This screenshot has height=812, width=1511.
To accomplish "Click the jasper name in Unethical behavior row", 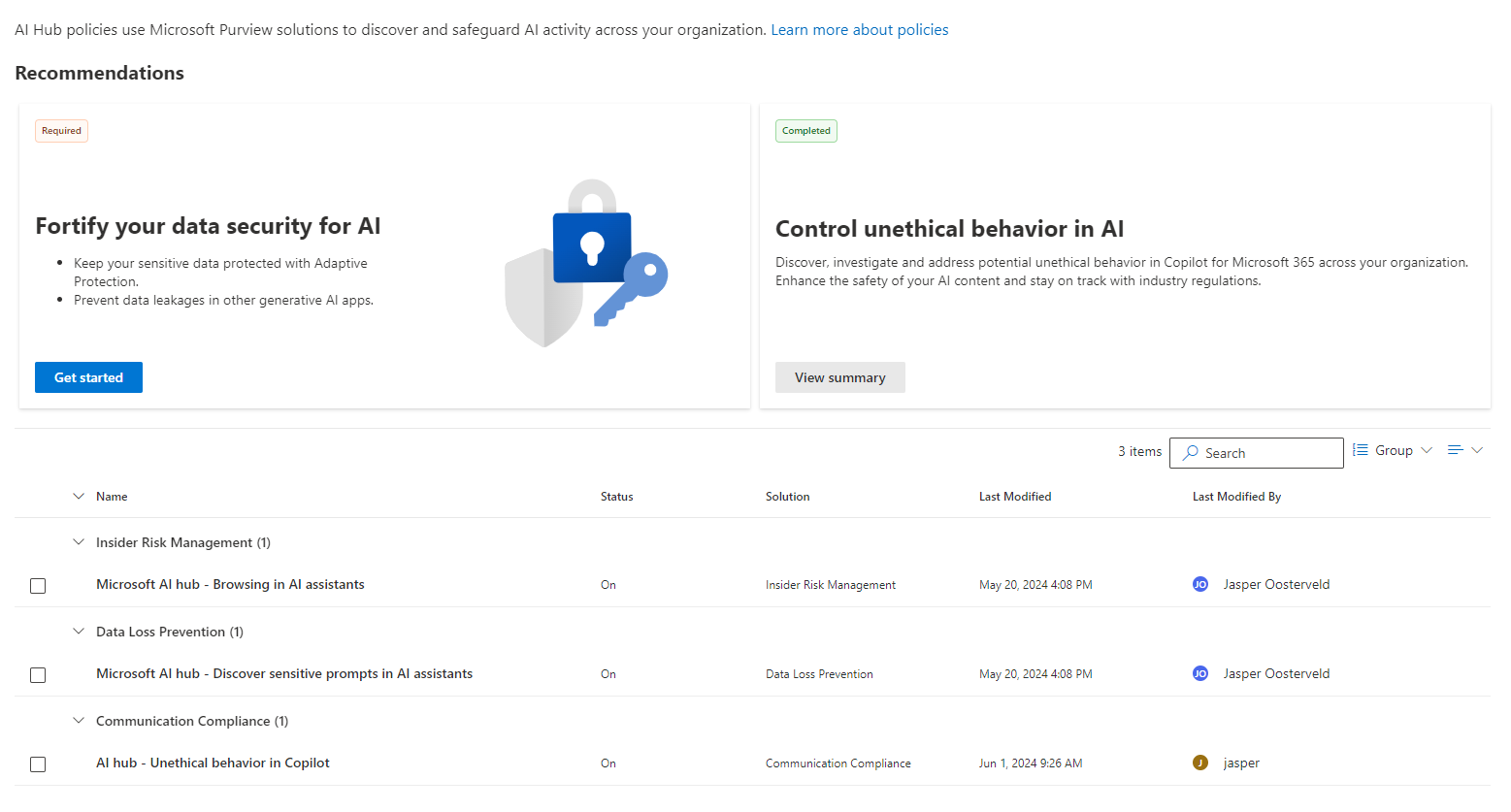I will 1241,763.
